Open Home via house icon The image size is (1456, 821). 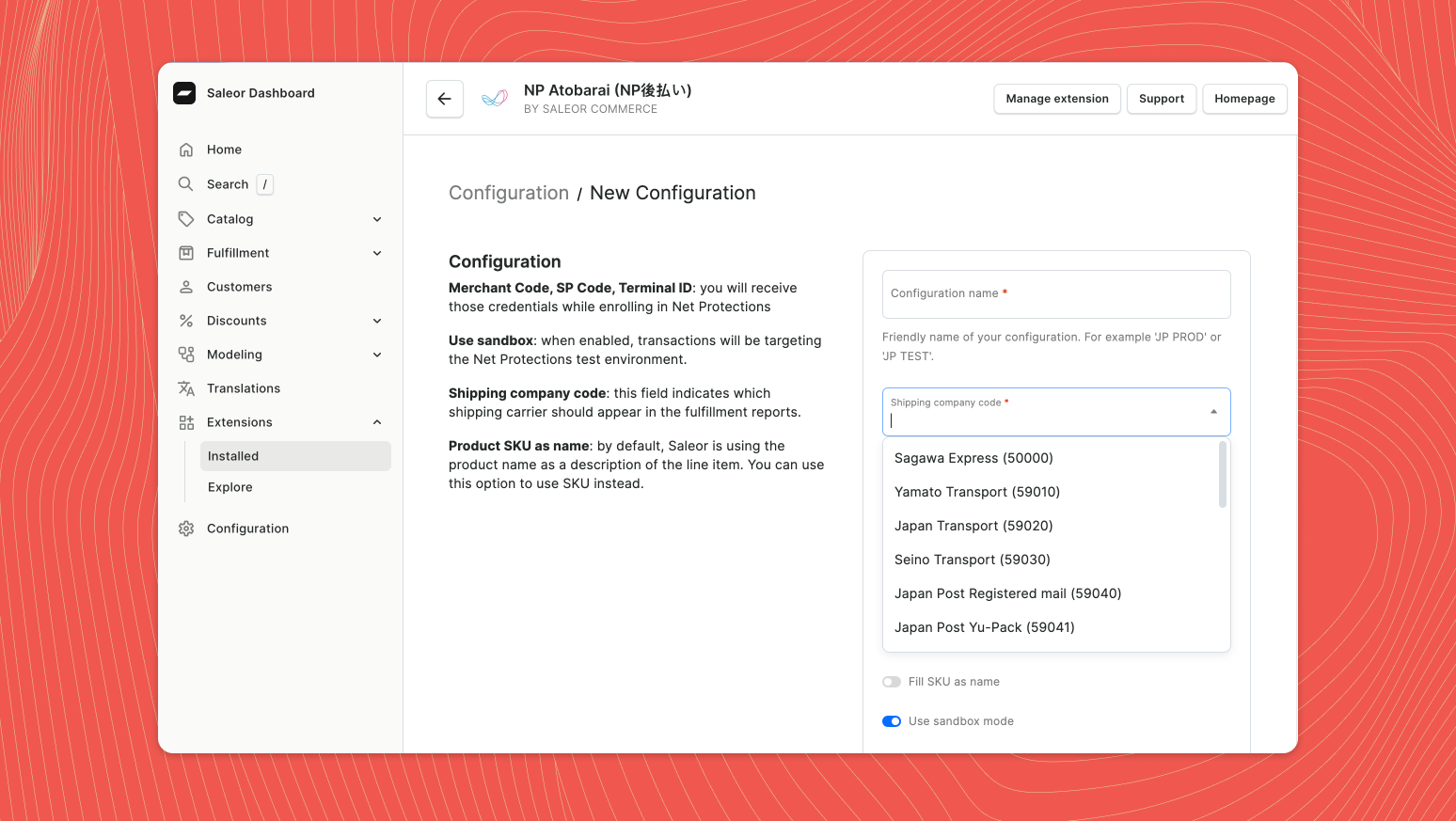tap(186, 150)
